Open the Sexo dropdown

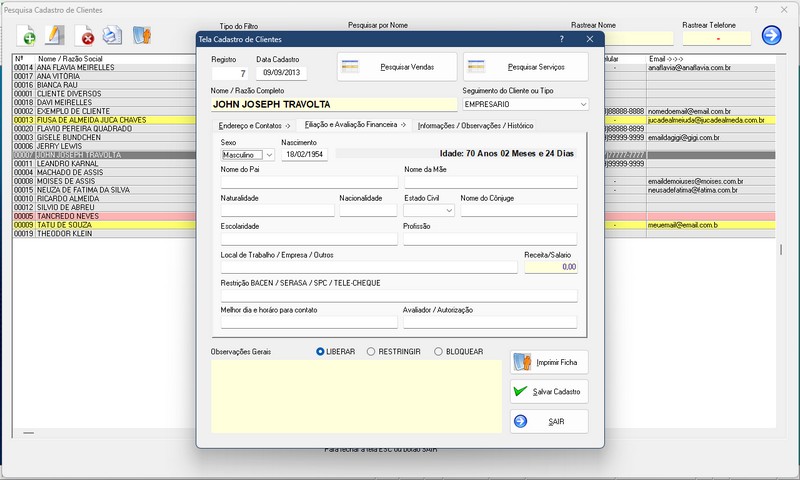[x=269, y=155]
